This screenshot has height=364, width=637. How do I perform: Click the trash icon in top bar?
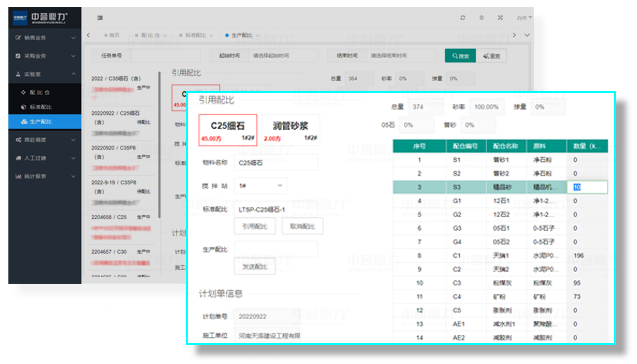481,18
